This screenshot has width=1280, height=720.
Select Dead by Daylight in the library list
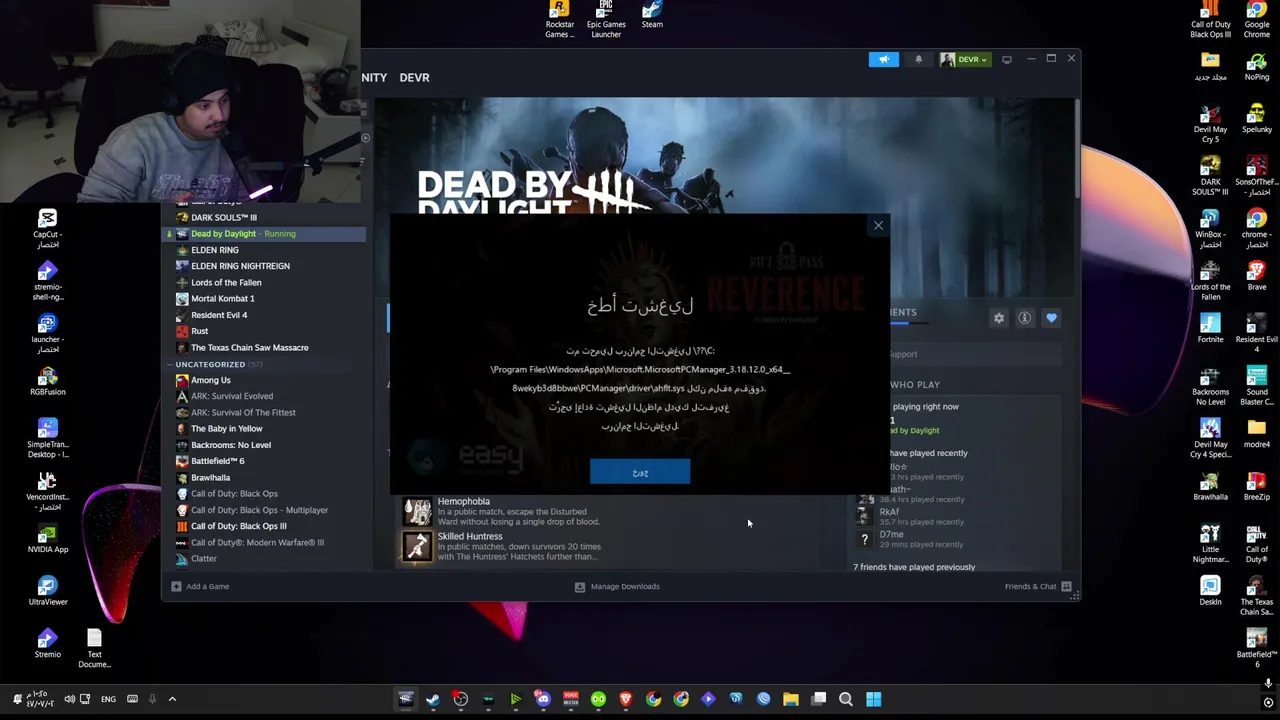265,233
